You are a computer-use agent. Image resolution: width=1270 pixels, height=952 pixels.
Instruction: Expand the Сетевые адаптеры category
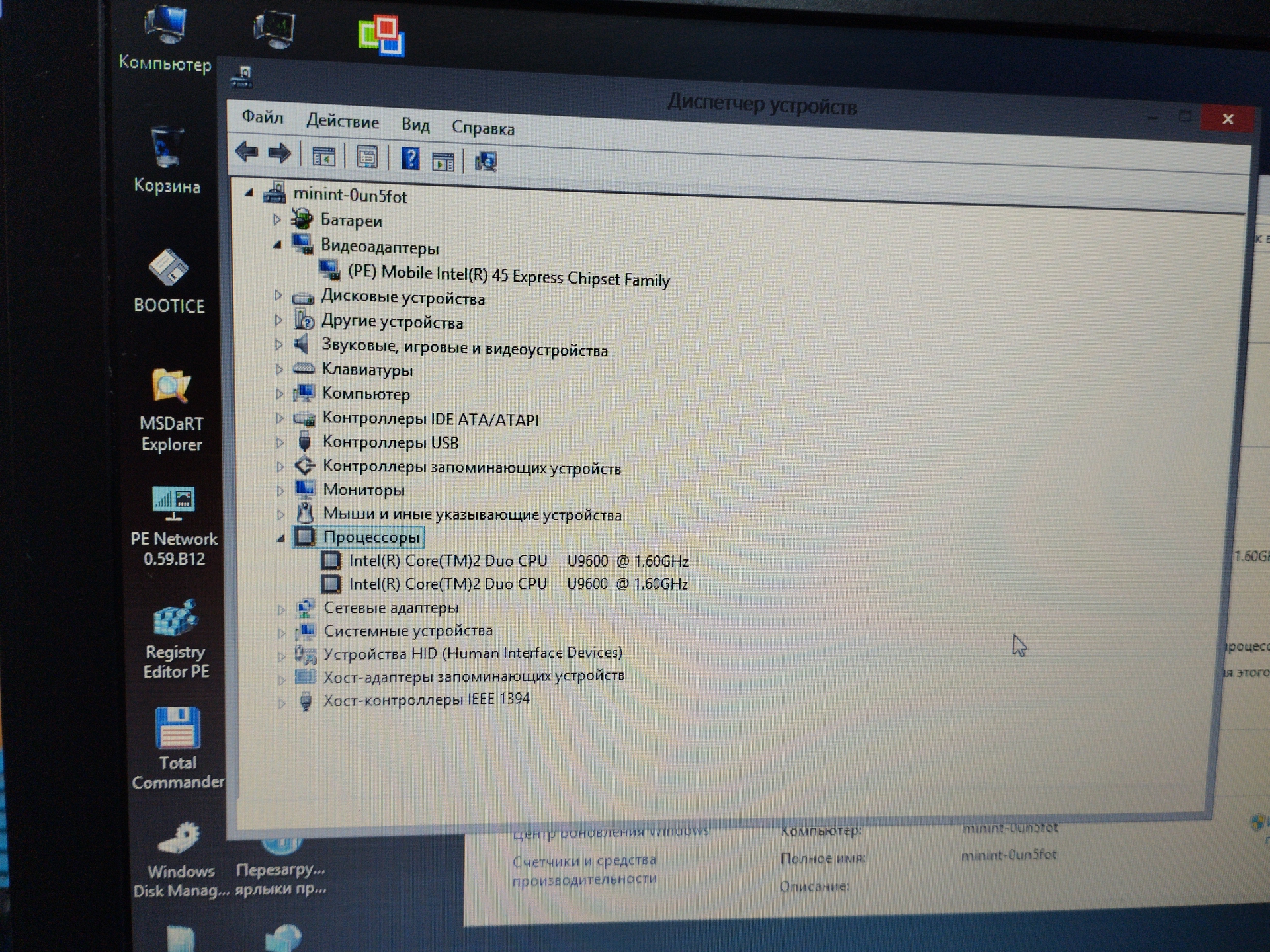(281, 608)
